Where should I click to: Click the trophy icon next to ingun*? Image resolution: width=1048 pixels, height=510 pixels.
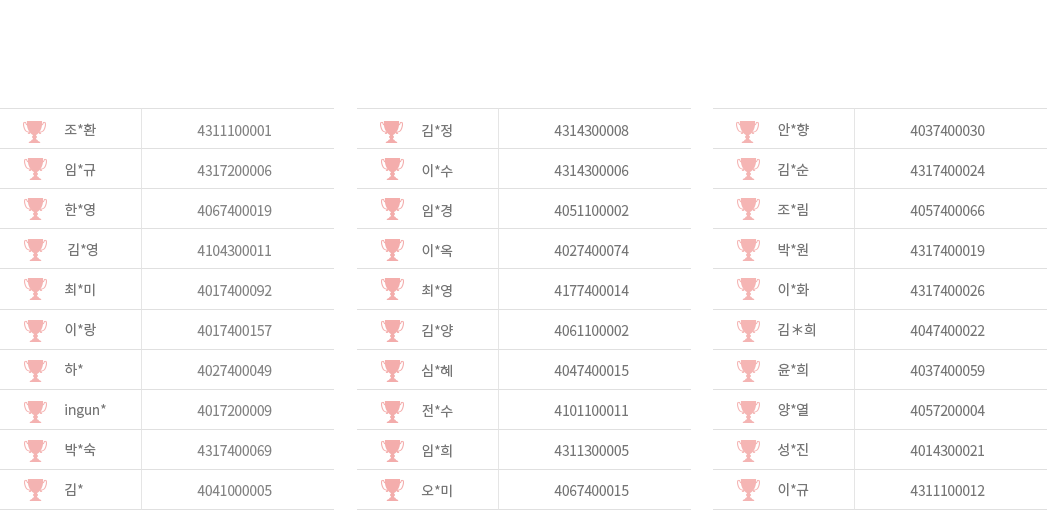point(35,412)
